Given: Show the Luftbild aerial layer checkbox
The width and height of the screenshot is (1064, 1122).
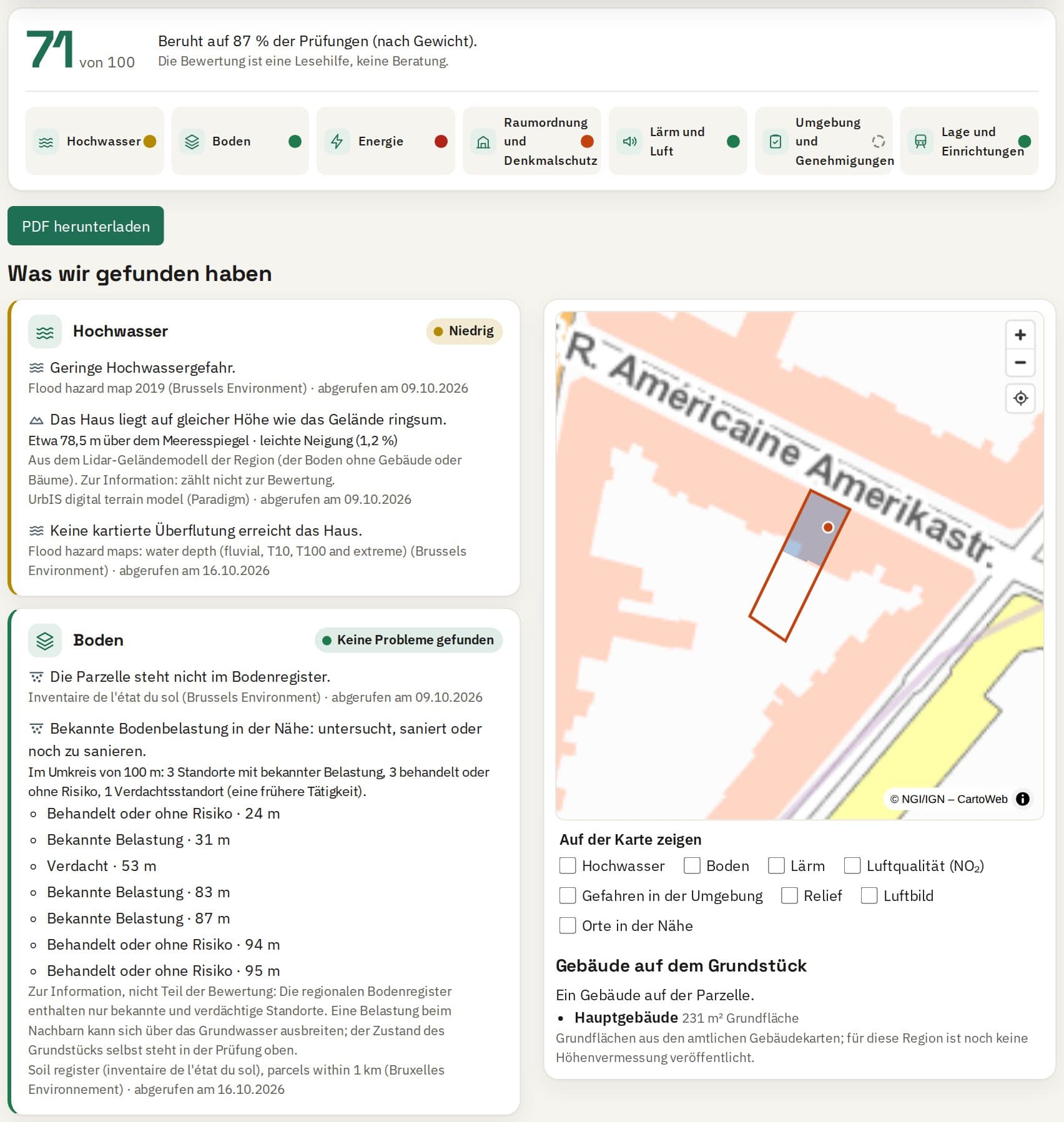Looking at the screenshot, I should point(869,896).
